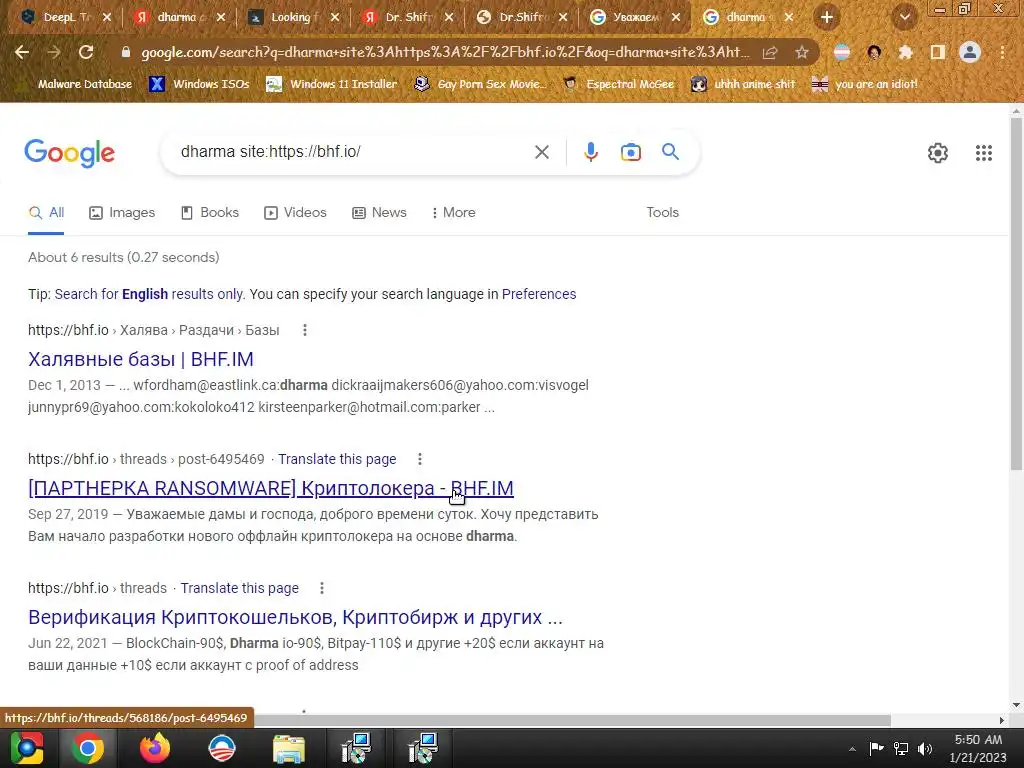This screenshot has height=768, width=1024.
Task: Open the Google apps grid
Action: pyautogui.click(x=984, y=153)
